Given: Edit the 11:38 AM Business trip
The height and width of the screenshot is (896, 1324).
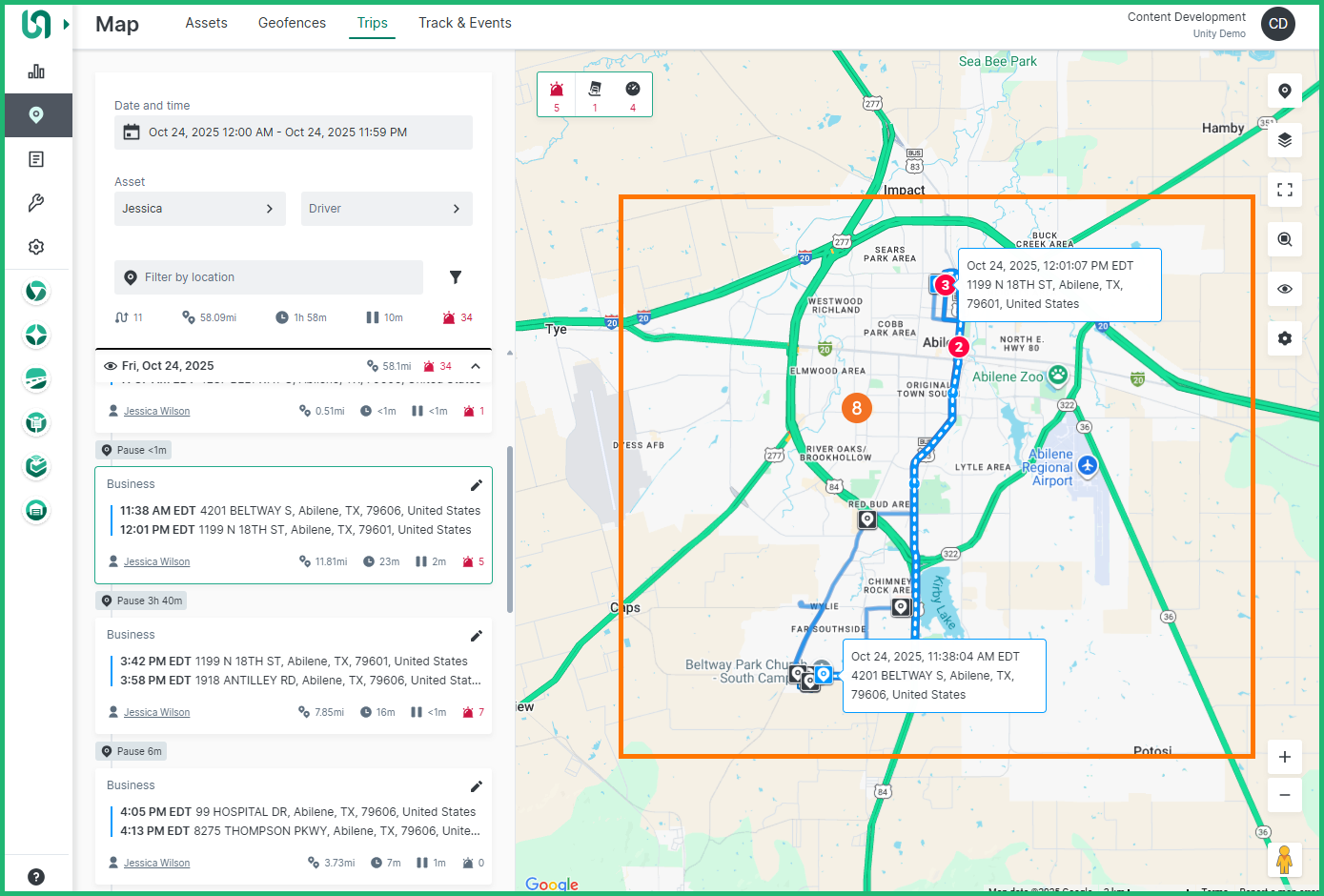Looking at the screenshot, I should click(x=477, y=485).
